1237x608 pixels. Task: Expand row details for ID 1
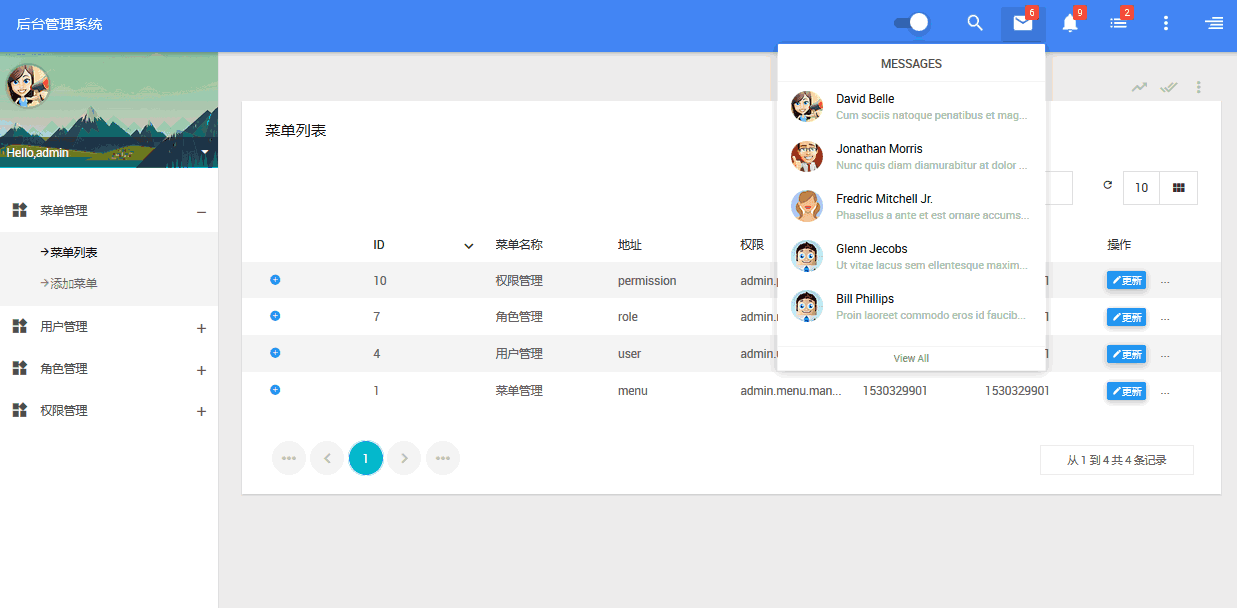(275, 390)
